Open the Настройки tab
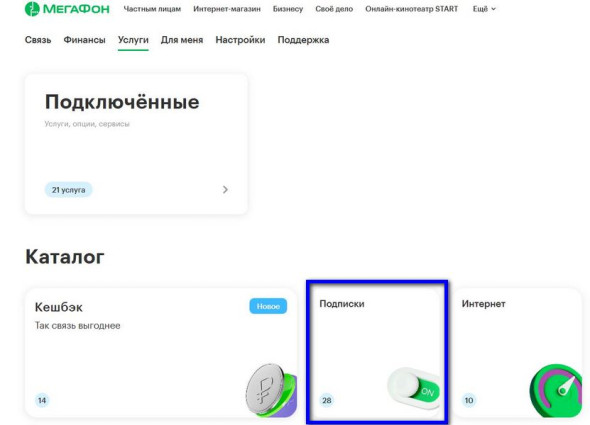 240,40
